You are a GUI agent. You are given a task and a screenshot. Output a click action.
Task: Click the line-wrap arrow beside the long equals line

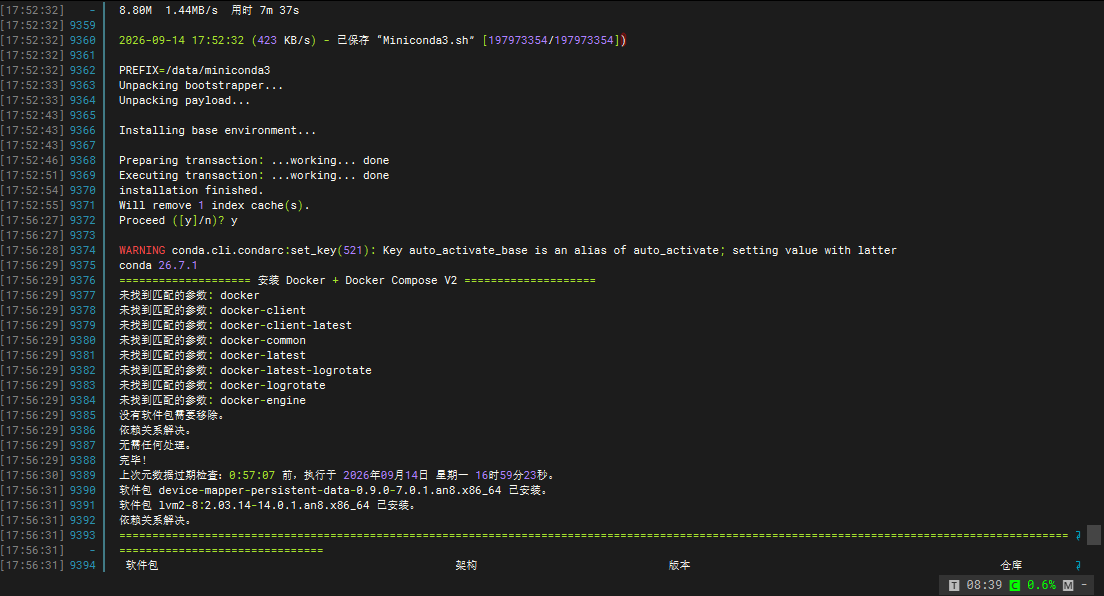(1078, 535)
